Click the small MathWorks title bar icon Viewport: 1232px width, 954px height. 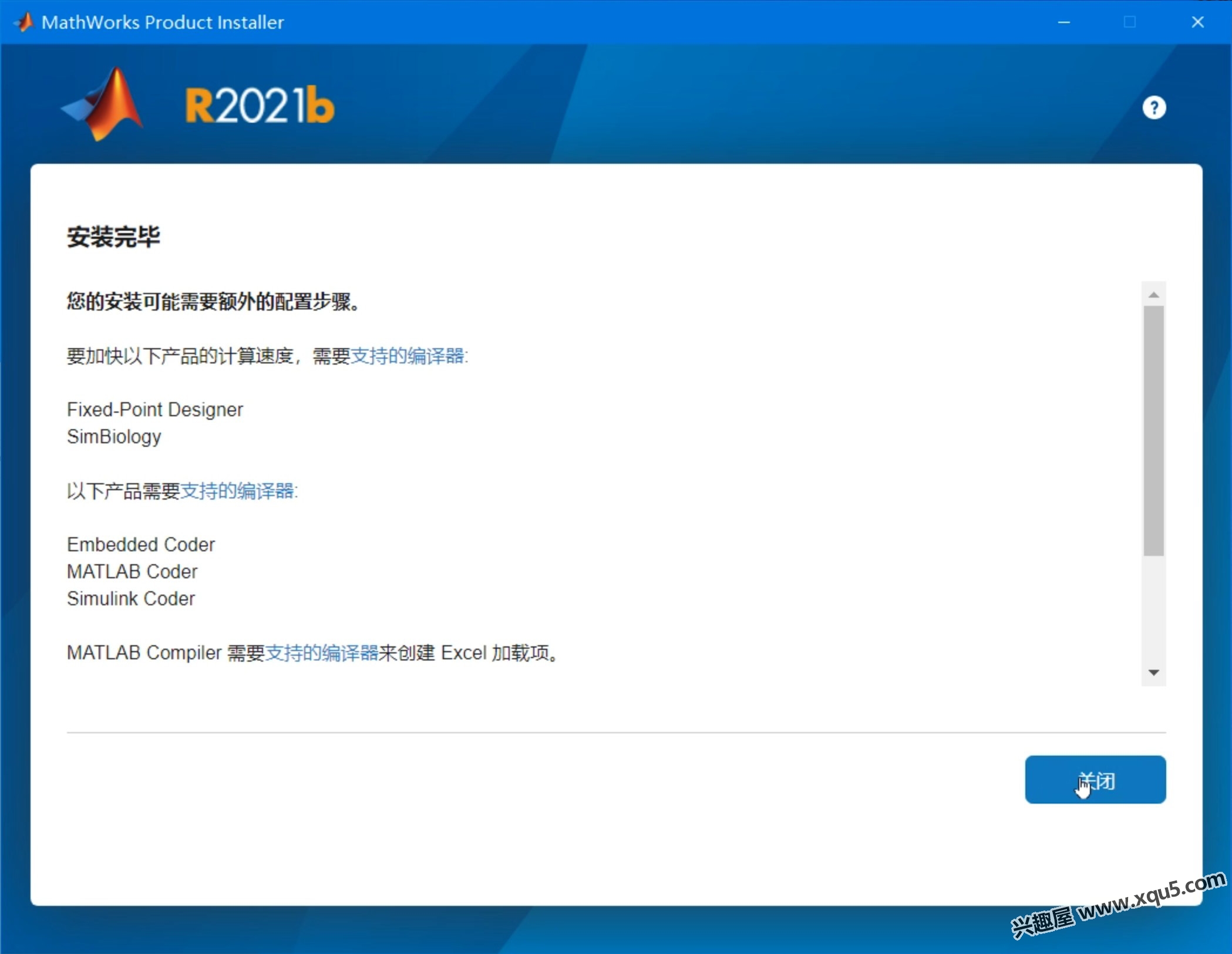pyautogui.click(x=23, y=22)
